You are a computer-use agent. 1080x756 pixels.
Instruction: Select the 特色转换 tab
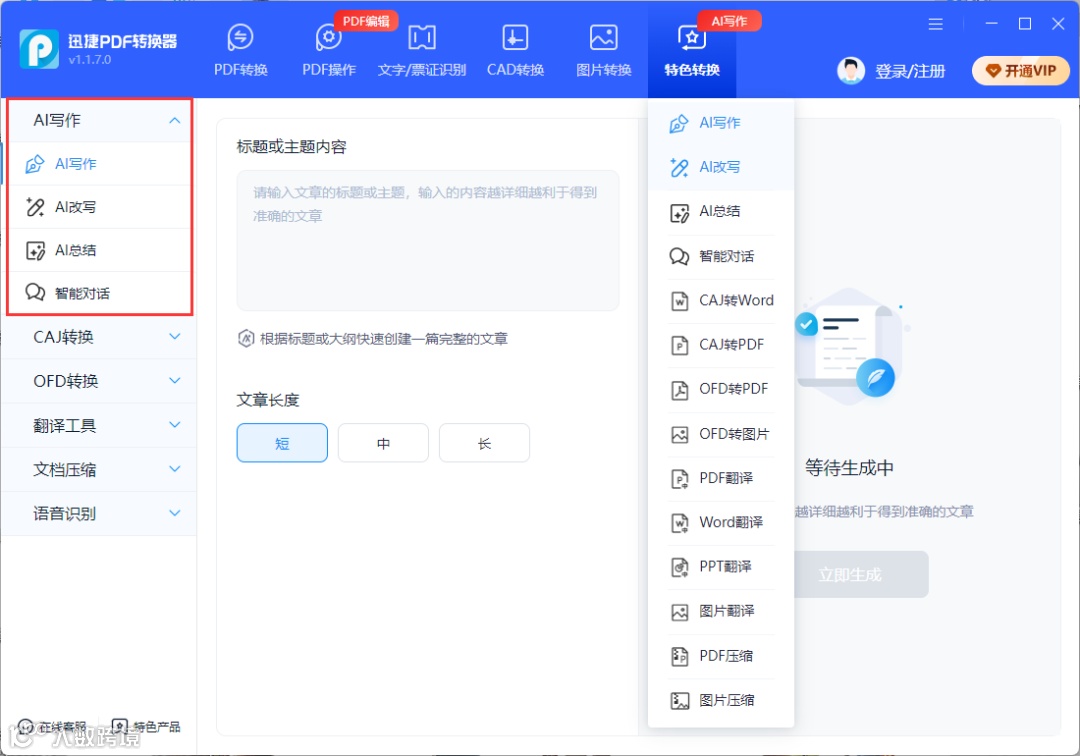(x=692, y=50)
